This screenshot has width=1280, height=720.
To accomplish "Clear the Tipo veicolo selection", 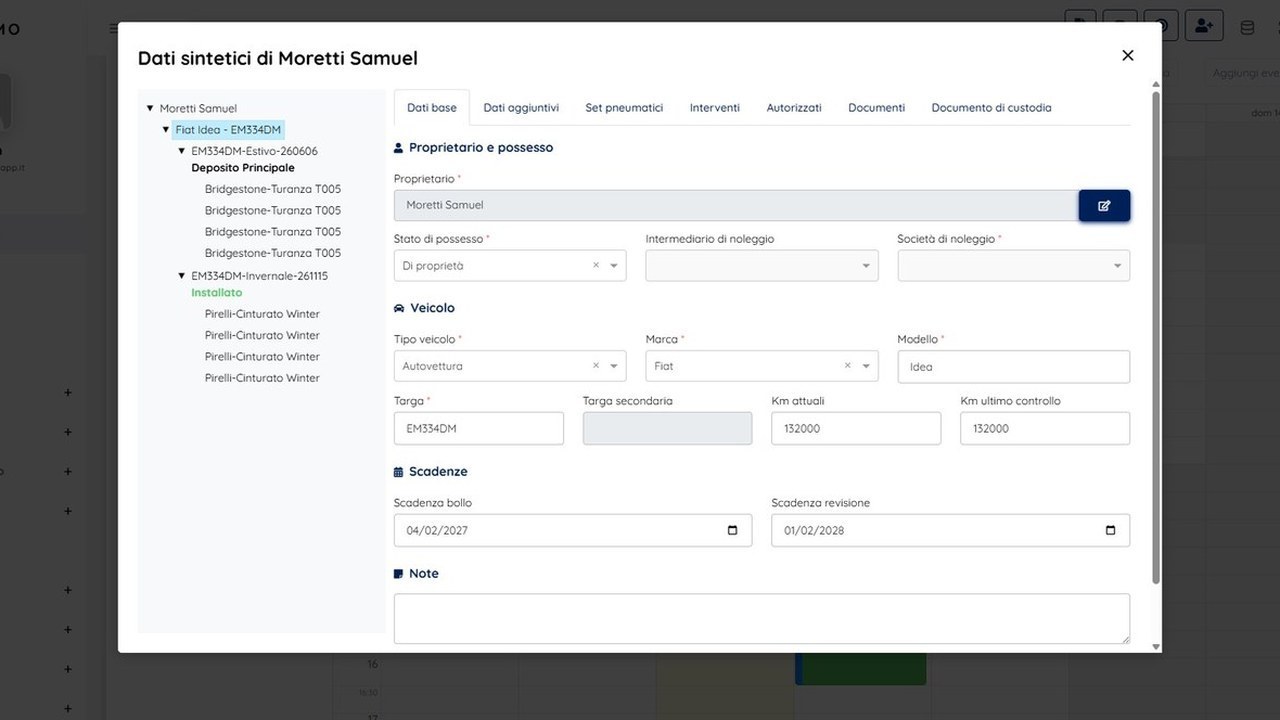I will click(596, 366).
